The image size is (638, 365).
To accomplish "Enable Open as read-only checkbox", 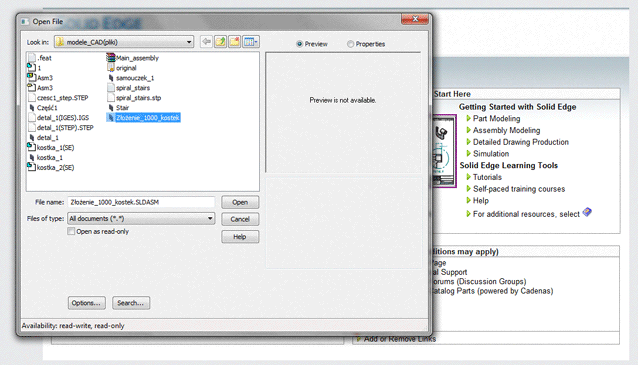I will 71,231.
